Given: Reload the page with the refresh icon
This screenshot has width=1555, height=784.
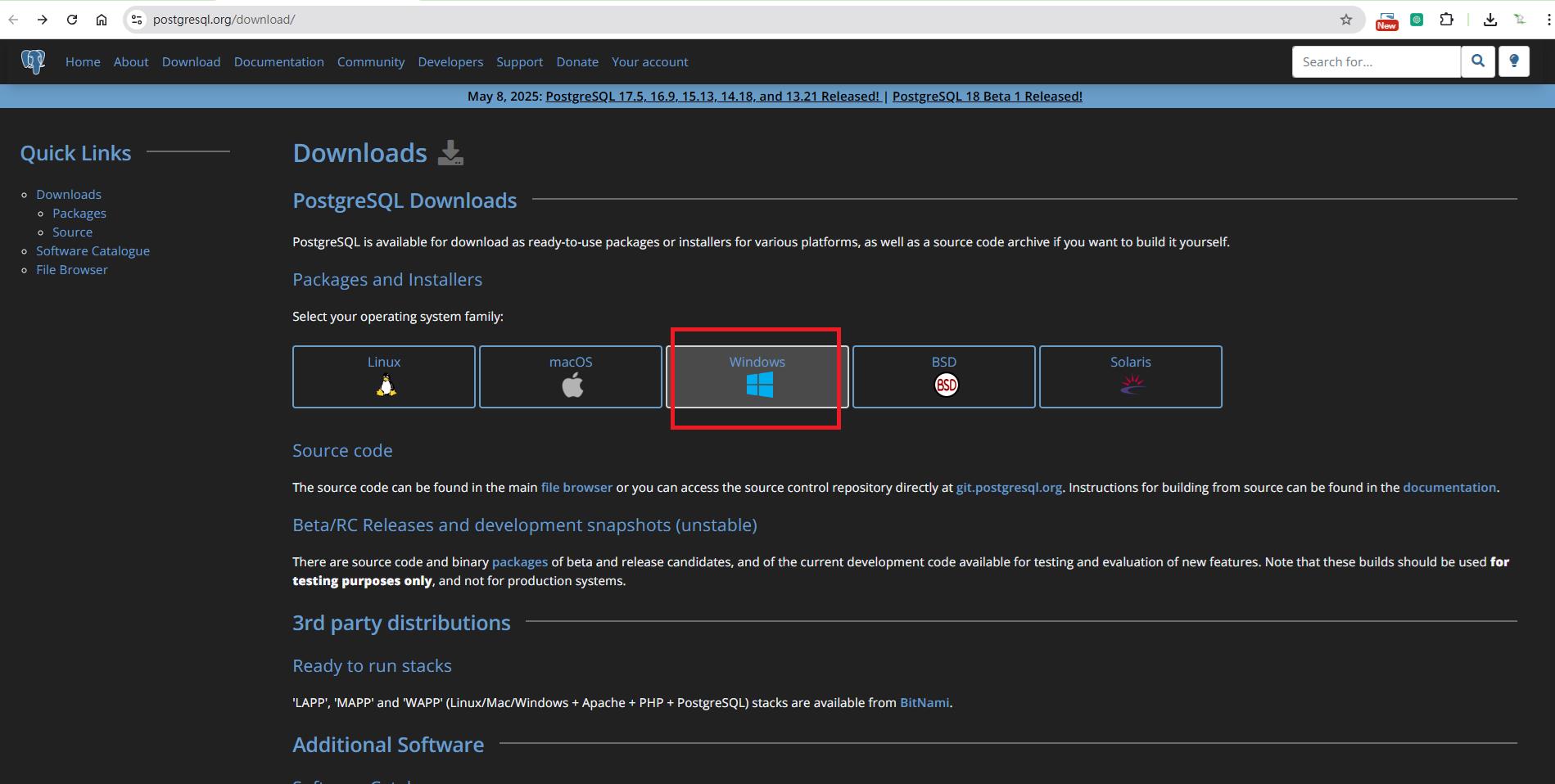Looking at the screenshot, I should click(72, 20).
